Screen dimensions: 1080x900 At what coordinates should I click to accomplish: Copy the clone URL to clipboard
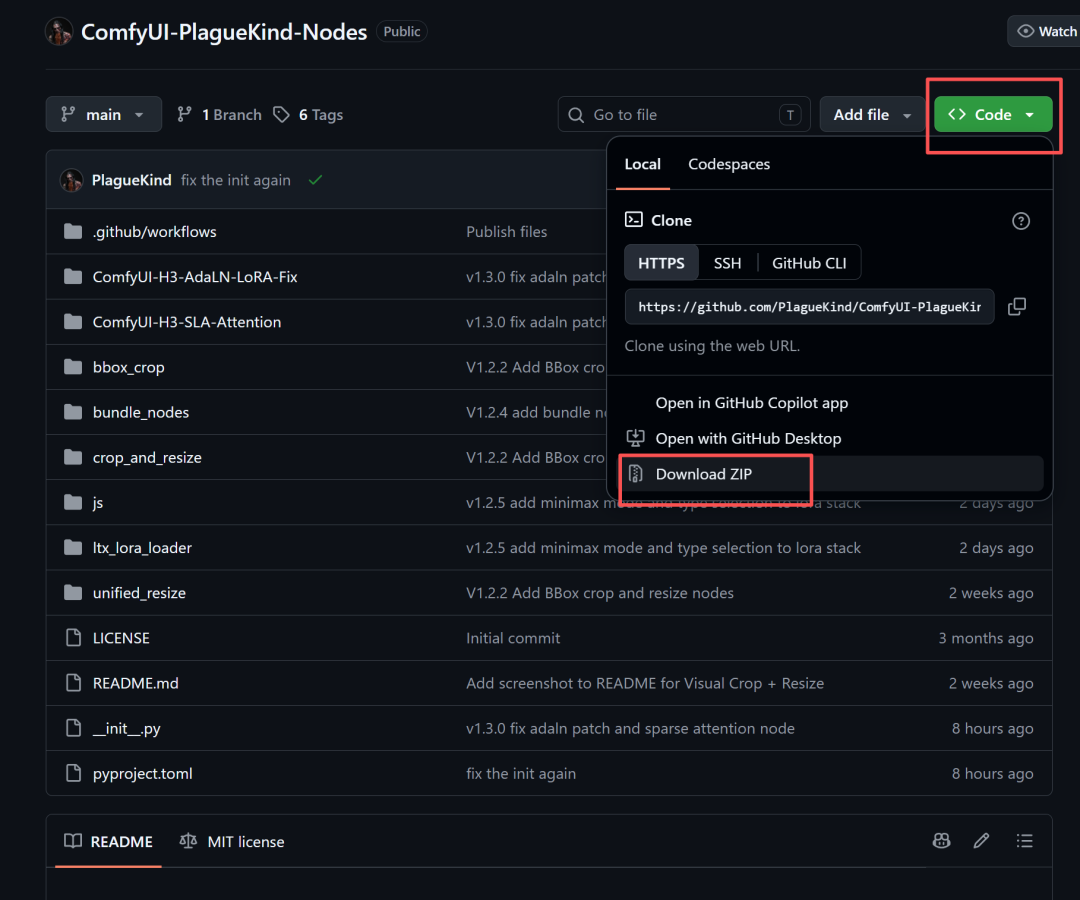tap(1017, 306)
